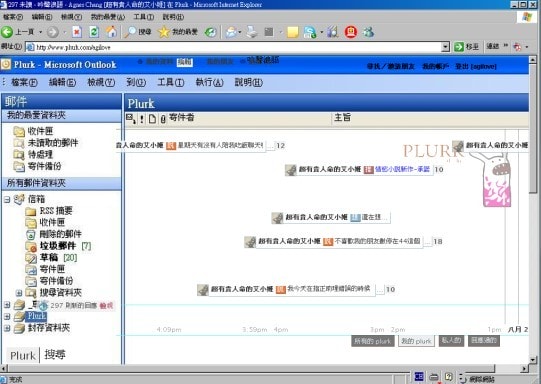Screen dimensions: 541x384
Task: Select the 草稿 drafts folder
Action: coord(49,257)
